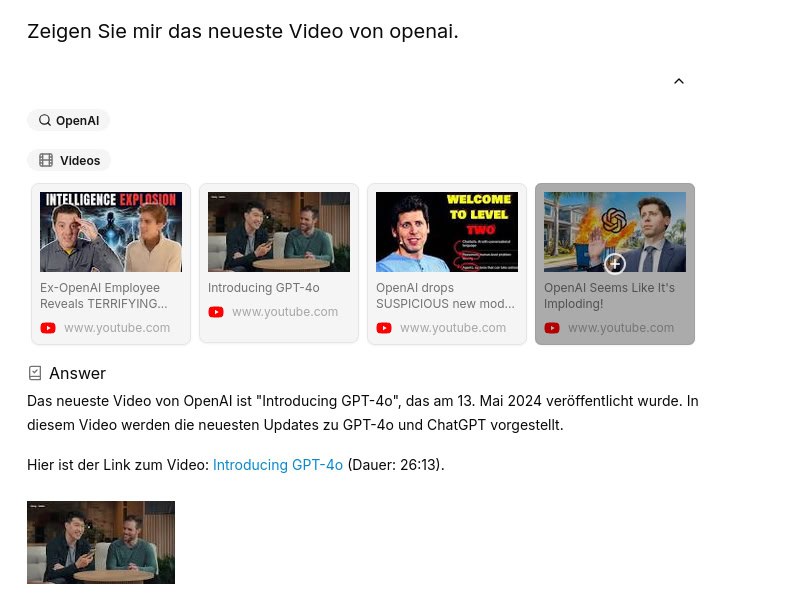The image size is (785, 605).
Task: Click title 'Ex-OpenAI Employee Reveals TERRIFYING...'
Action: click(x=104, y=295)
